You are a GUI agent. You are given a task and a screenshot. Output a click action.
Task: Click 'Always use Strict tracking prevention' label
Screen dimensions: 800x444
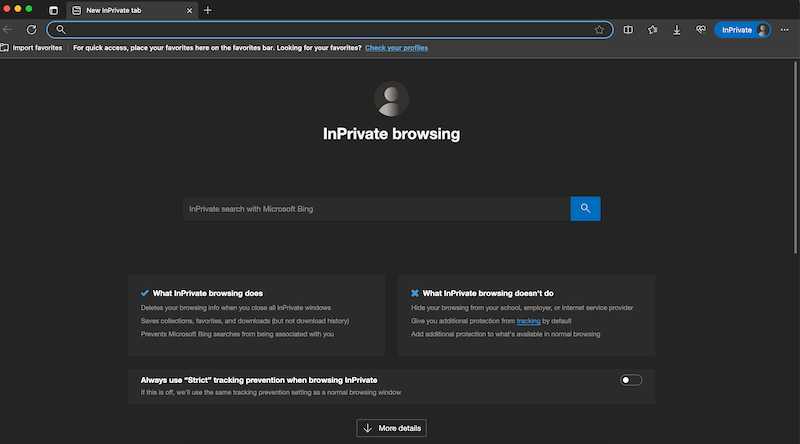tap(259, 380)
